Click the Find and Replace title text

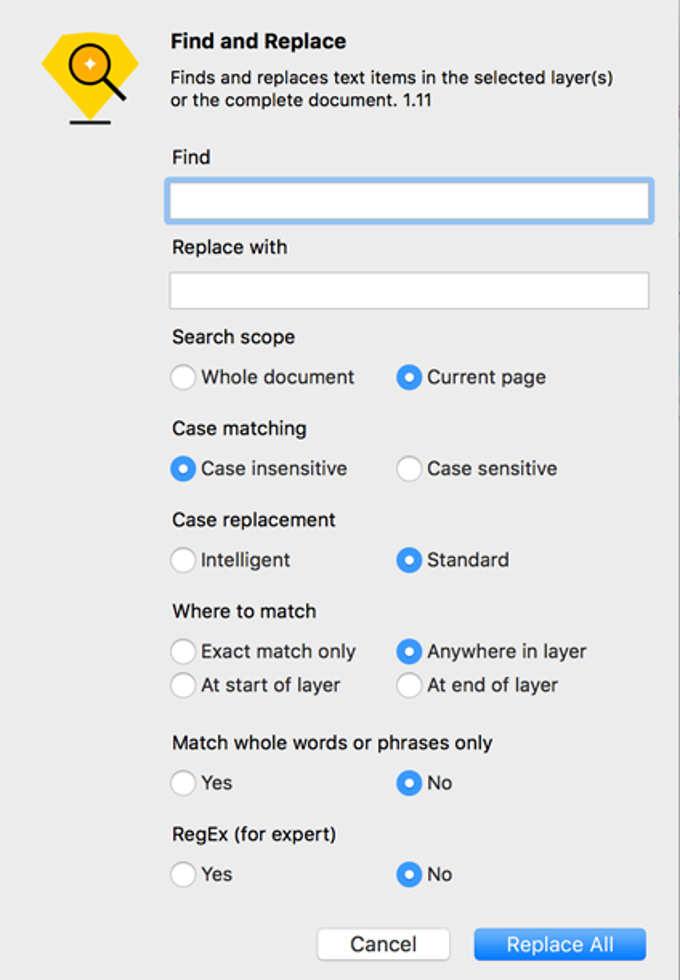[x=258, y=41]
